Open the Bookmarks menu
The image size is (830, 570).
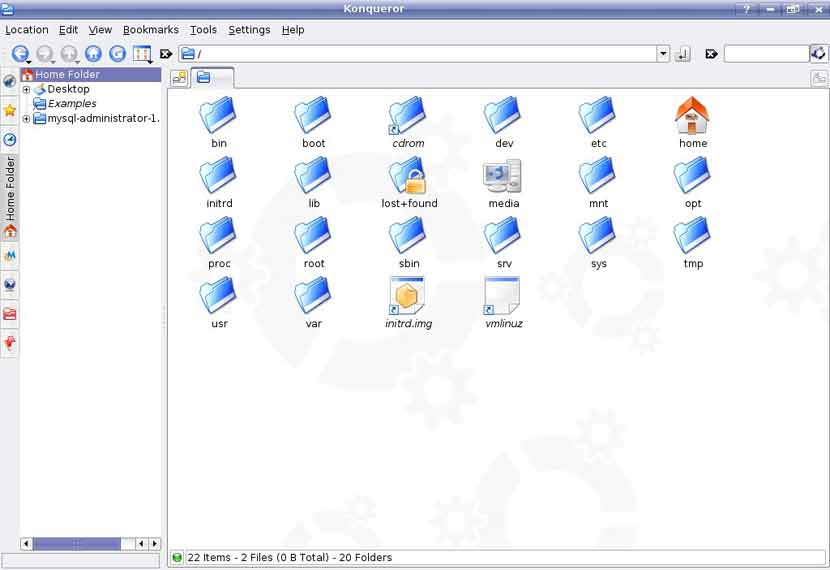pyautogui.click(x=151, y=30)
